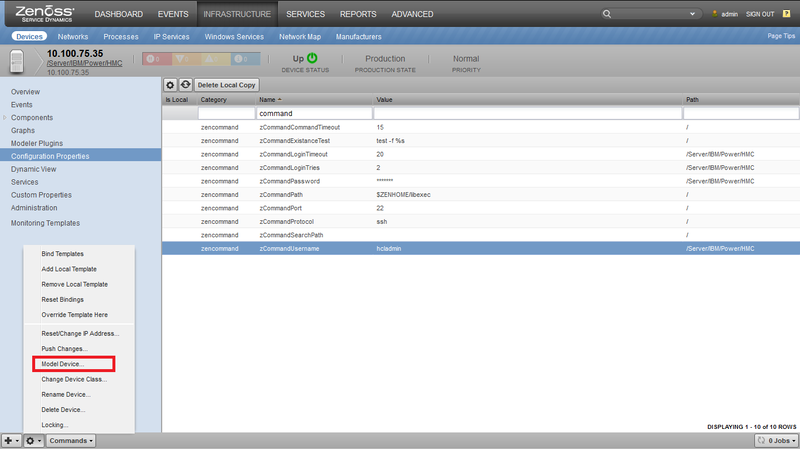
Task: Select Model Device from the menu
Action: [63, 364]
